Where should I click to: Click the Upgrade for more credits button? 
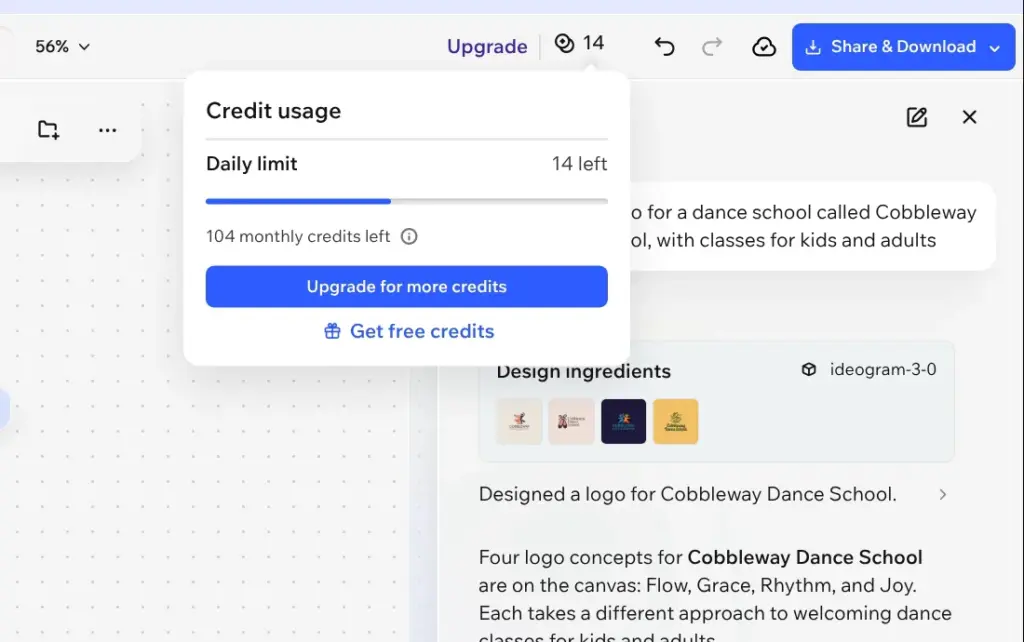pos(407,287)
